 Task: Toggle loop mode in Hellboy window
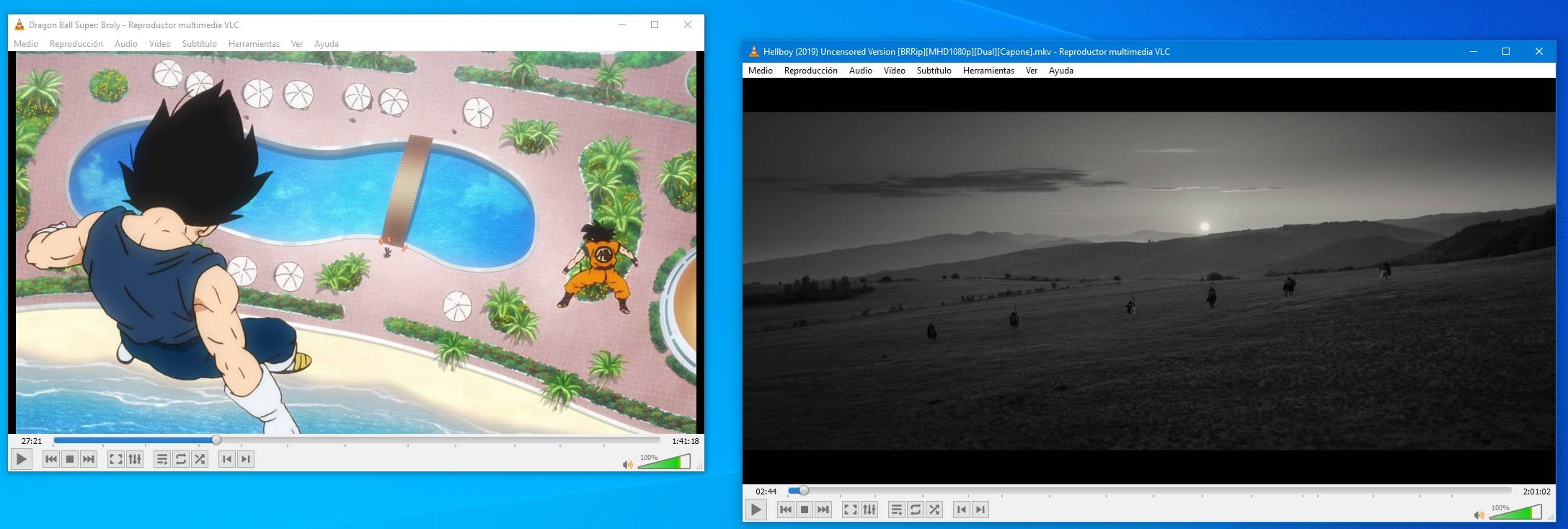[916, 510]
